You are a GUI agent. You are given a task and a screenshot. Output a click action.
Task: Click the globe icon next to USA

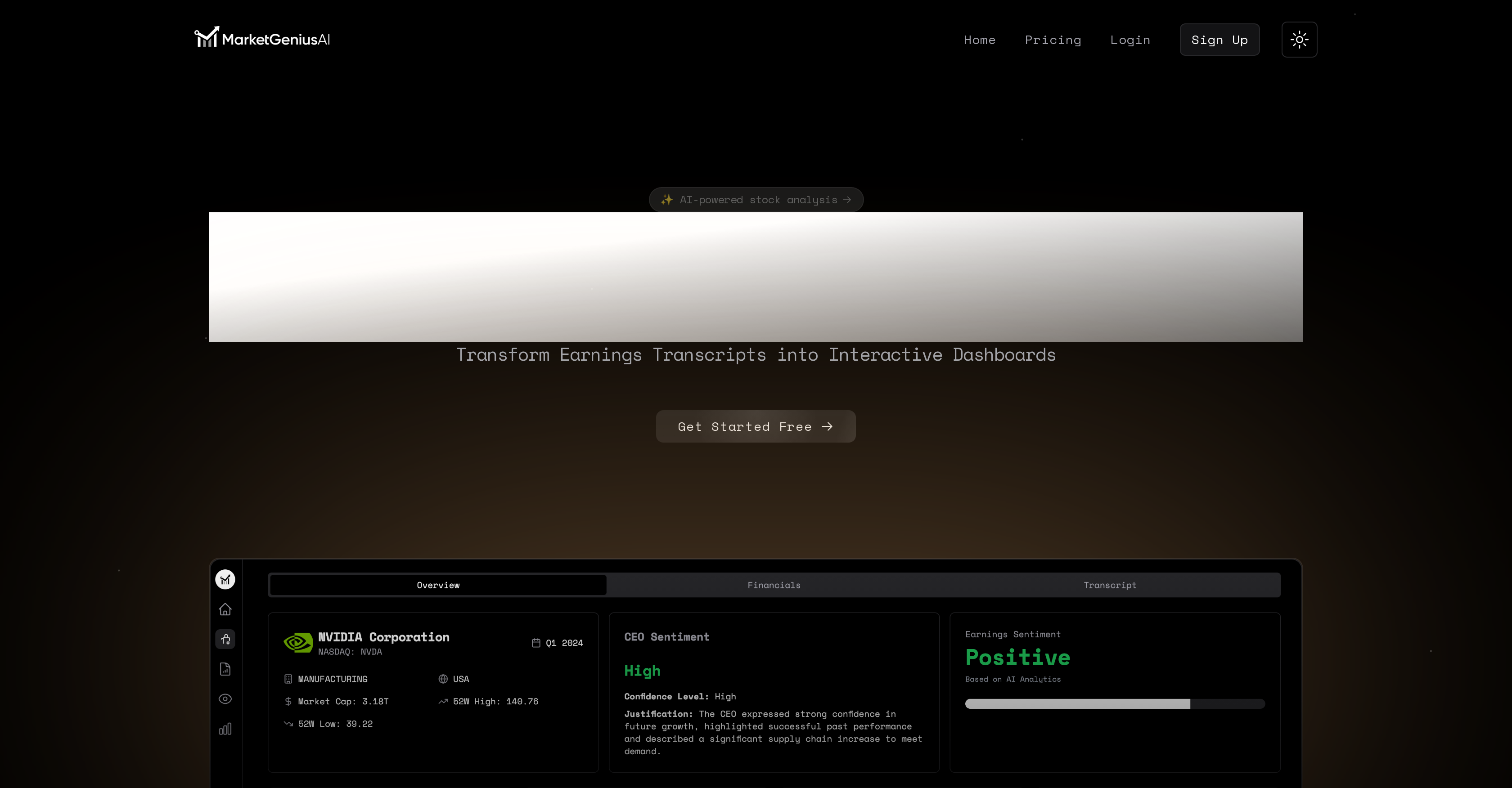pyautogui.click(x=443, y=679)
